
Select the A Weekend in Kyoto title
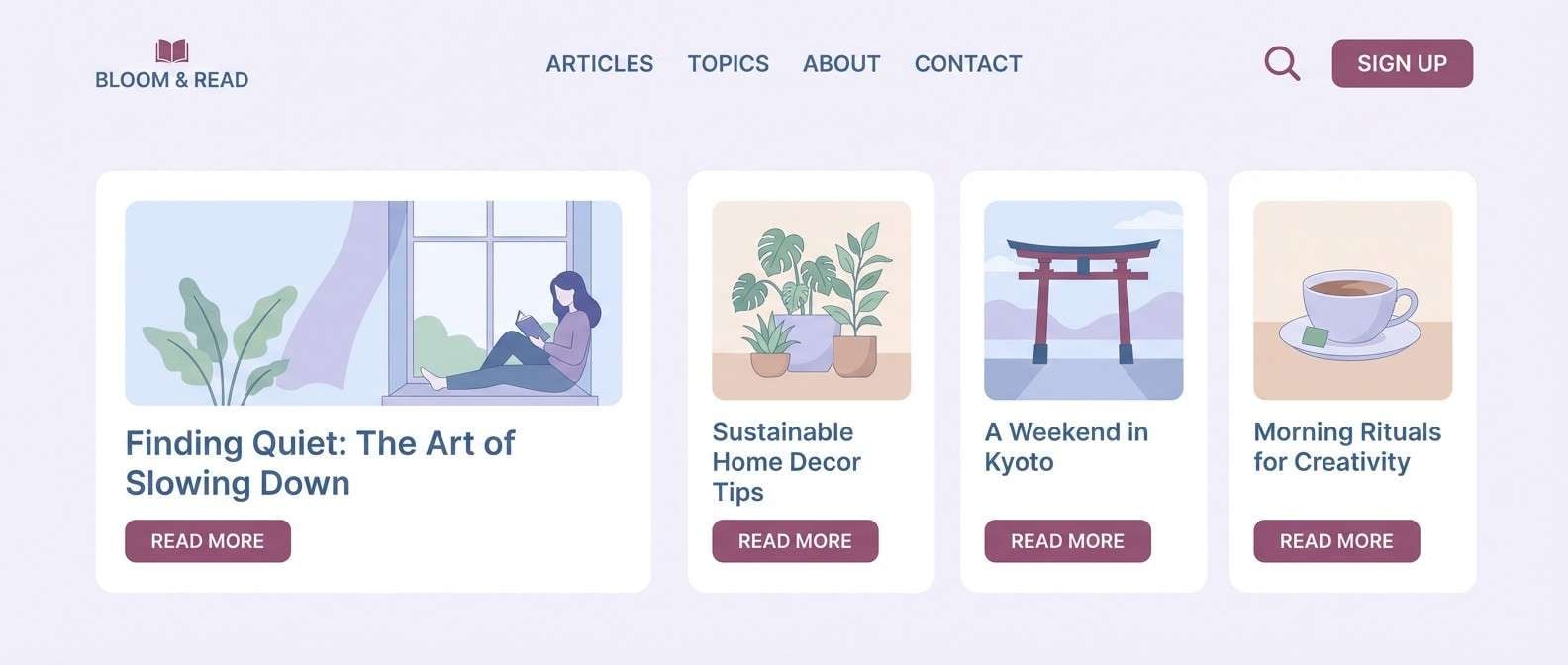click(x=1066, y=446)
